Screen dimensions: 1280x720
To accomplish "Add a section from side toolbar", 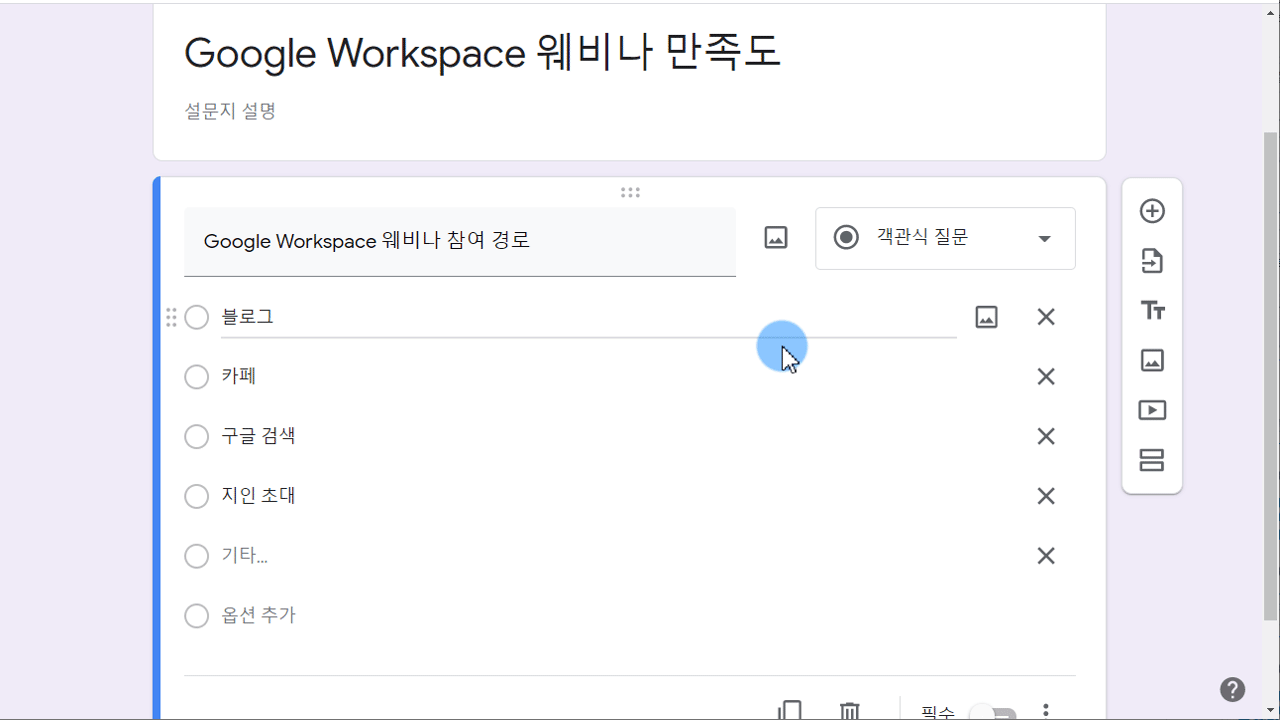I will [x=1152, y=460].
